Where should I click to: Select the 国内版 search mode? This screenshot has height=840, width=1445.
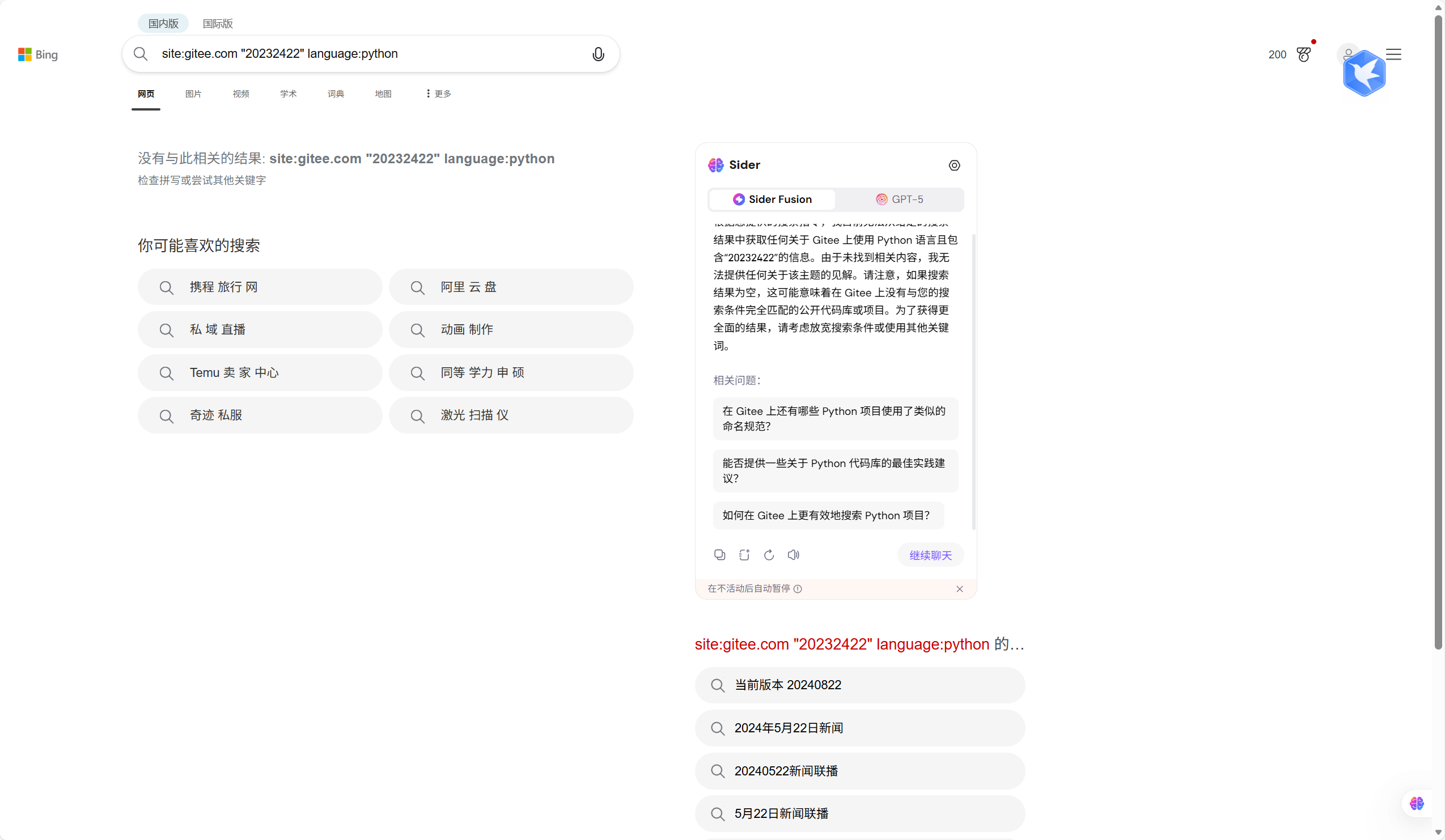click(x=163, y=23)
